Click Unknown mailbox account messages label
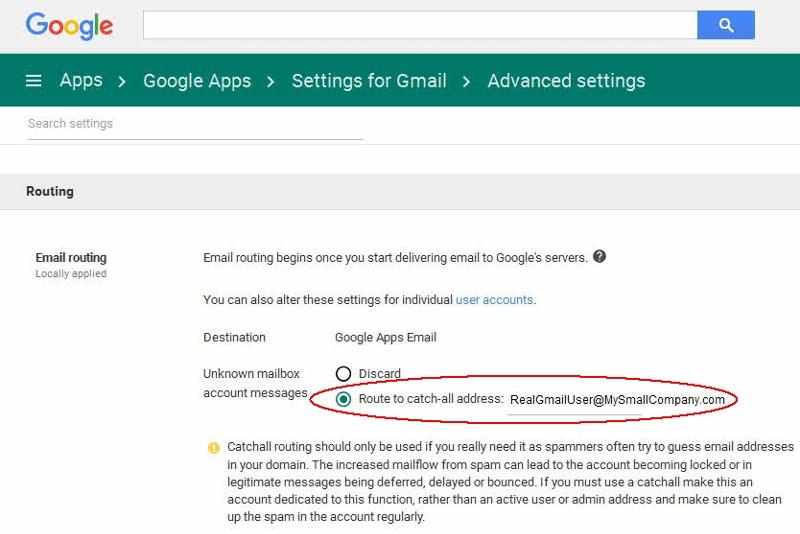 (x=255, y=384)
